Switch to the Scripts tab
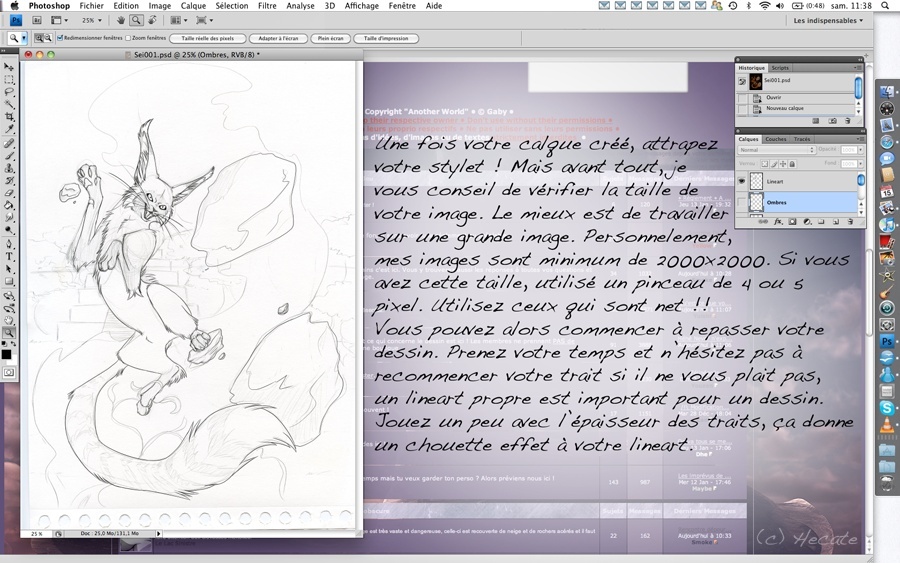Screen dimensions: 900x563 point(780,68)
